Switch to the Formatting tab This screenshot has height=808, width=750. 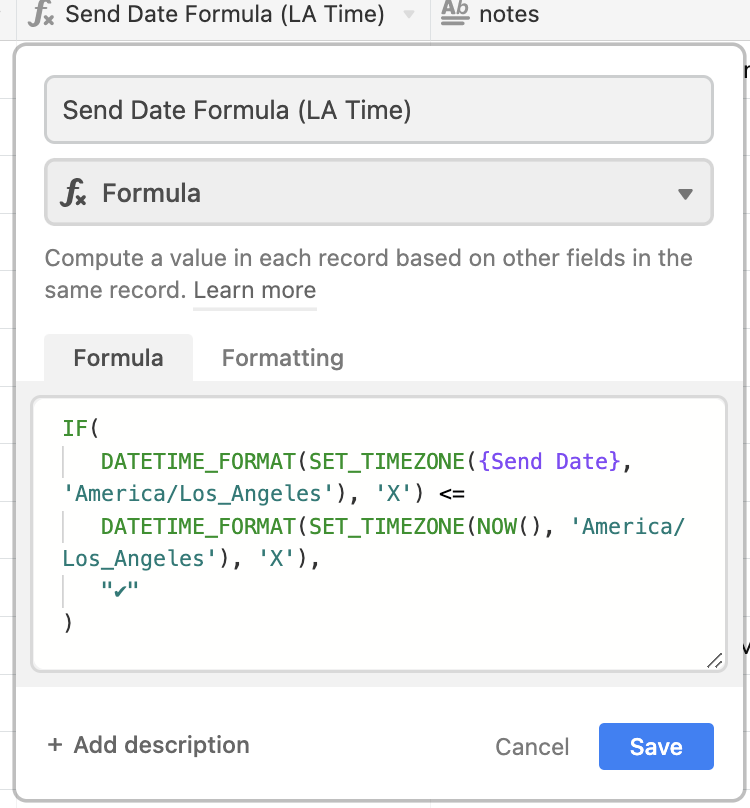[282, 358]
